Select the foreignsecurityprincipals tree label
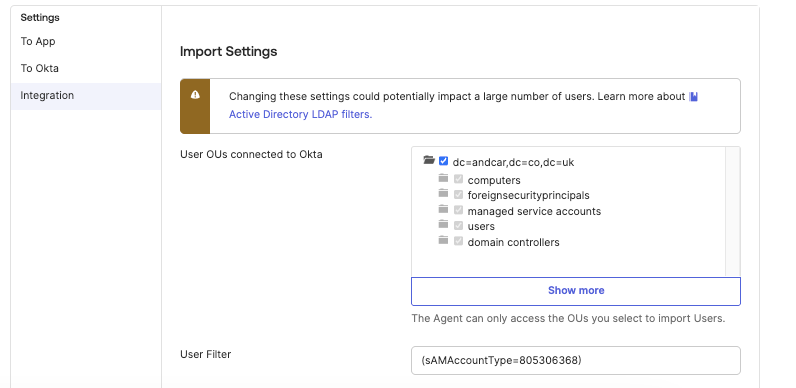 (528, 196)
